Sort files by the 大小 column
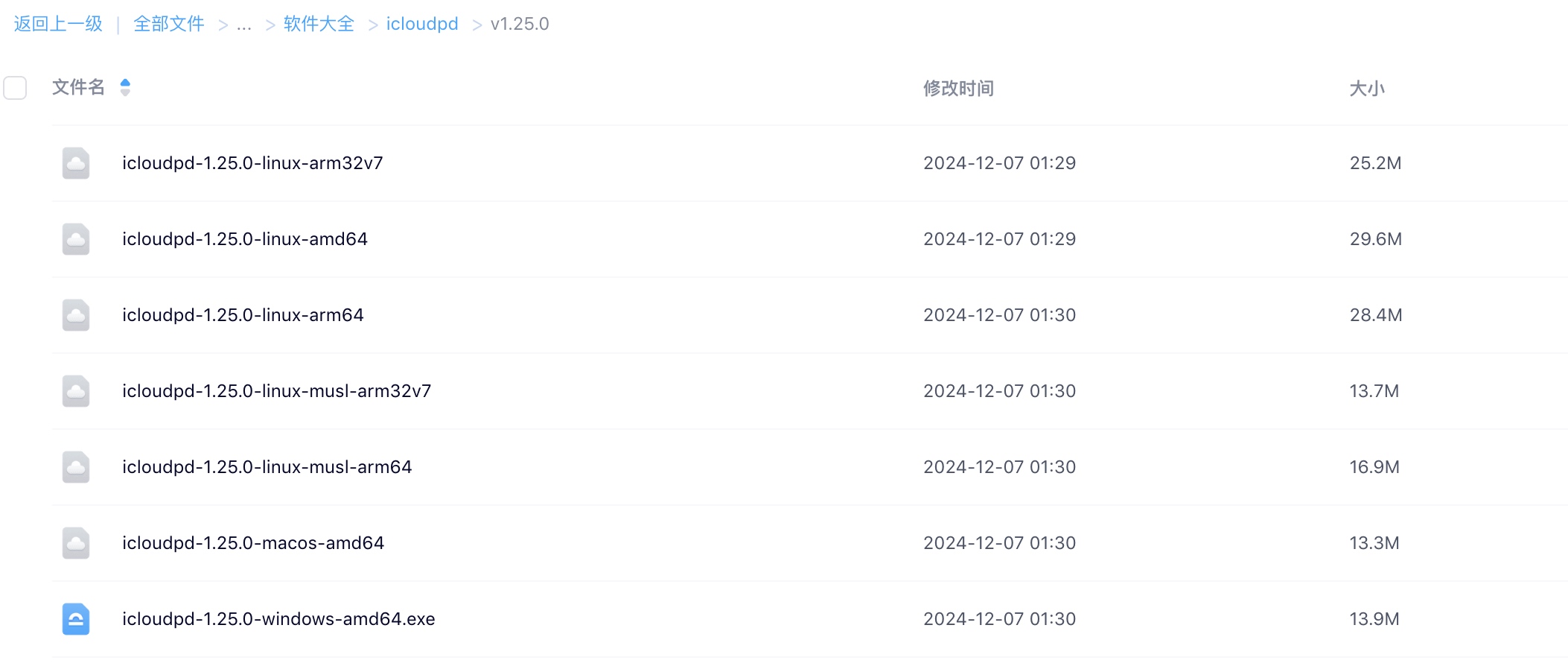The height and width of the screenshot is (666, 1568). 1367,89
